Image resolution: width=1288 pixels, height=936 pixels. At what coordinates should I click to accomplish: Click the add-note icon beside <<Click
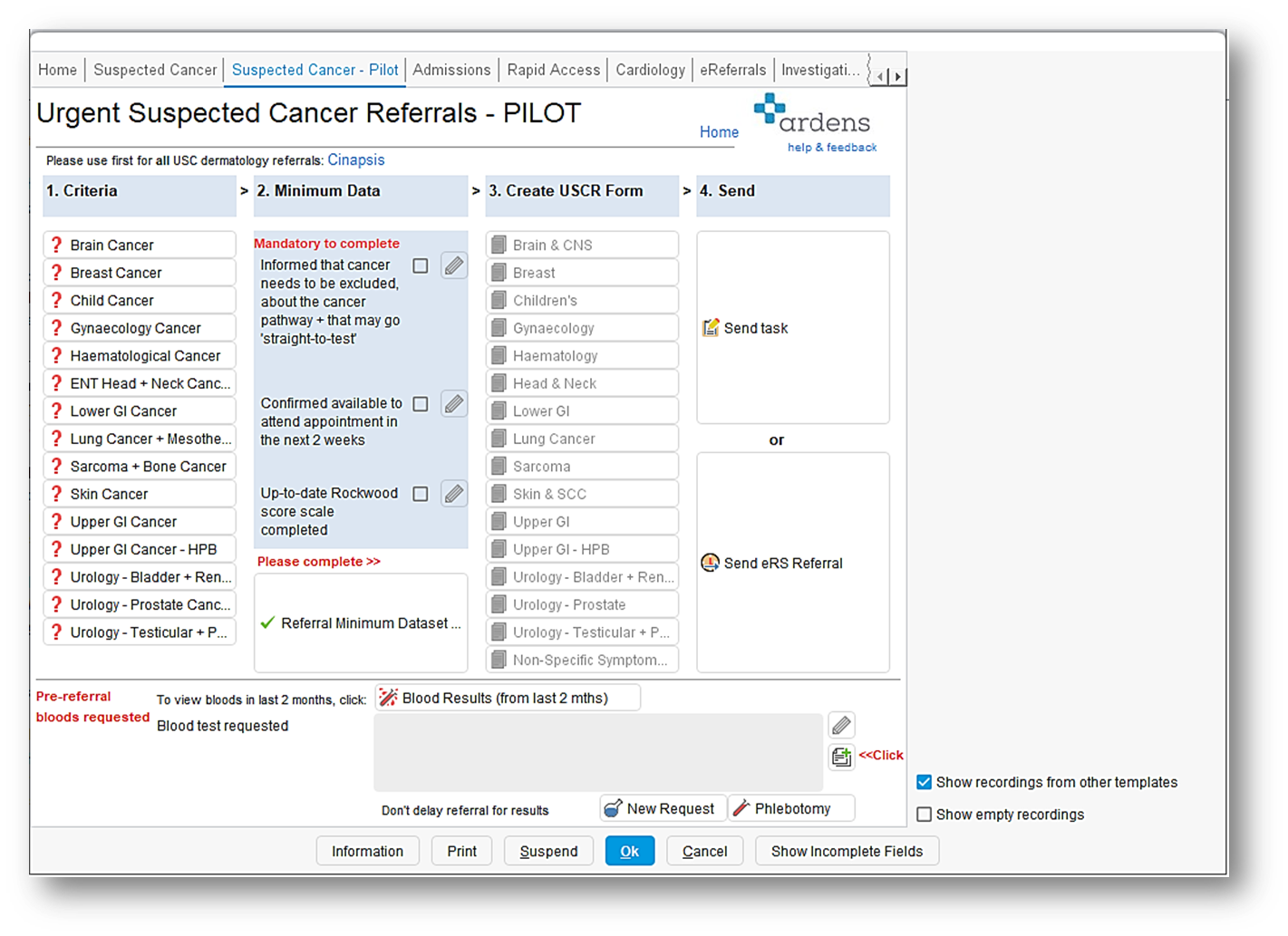pyautogui.click(x=841, y=756)
